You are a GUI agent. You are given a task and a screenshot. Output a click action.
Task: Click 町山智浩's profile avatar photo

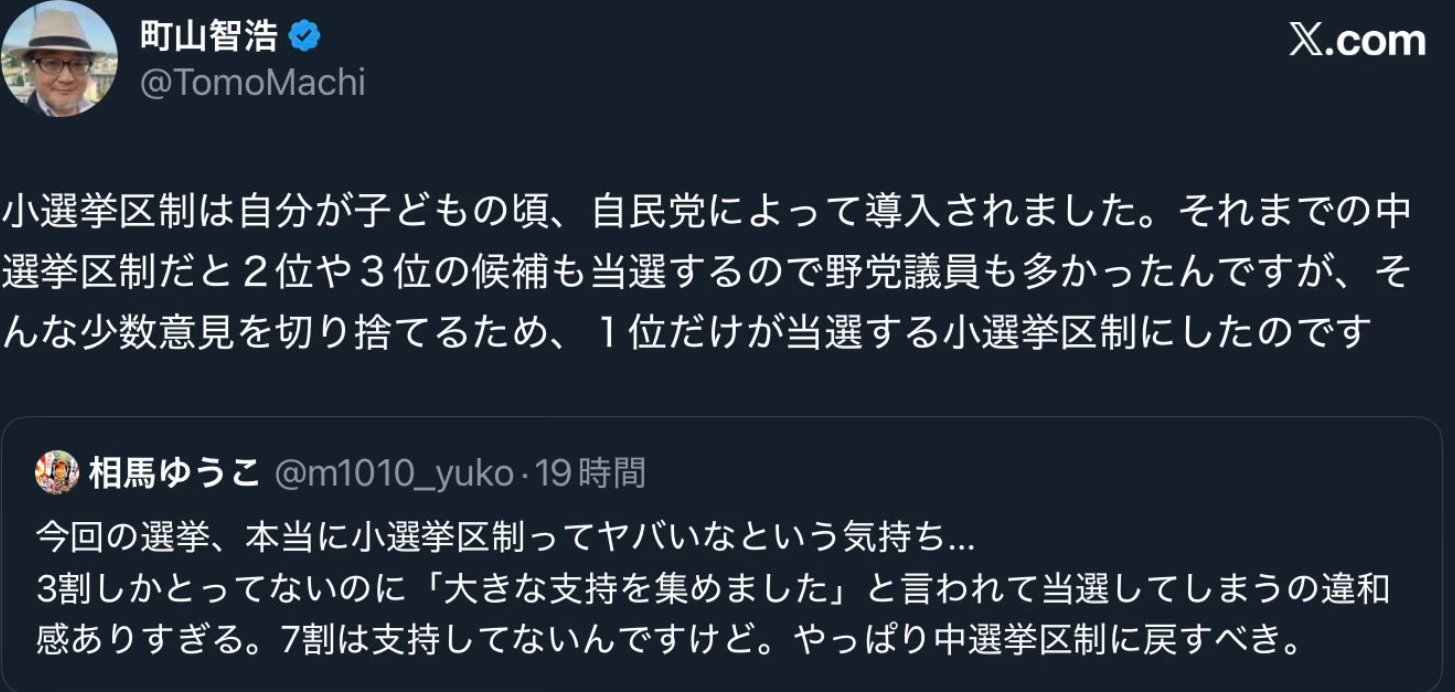60,58
